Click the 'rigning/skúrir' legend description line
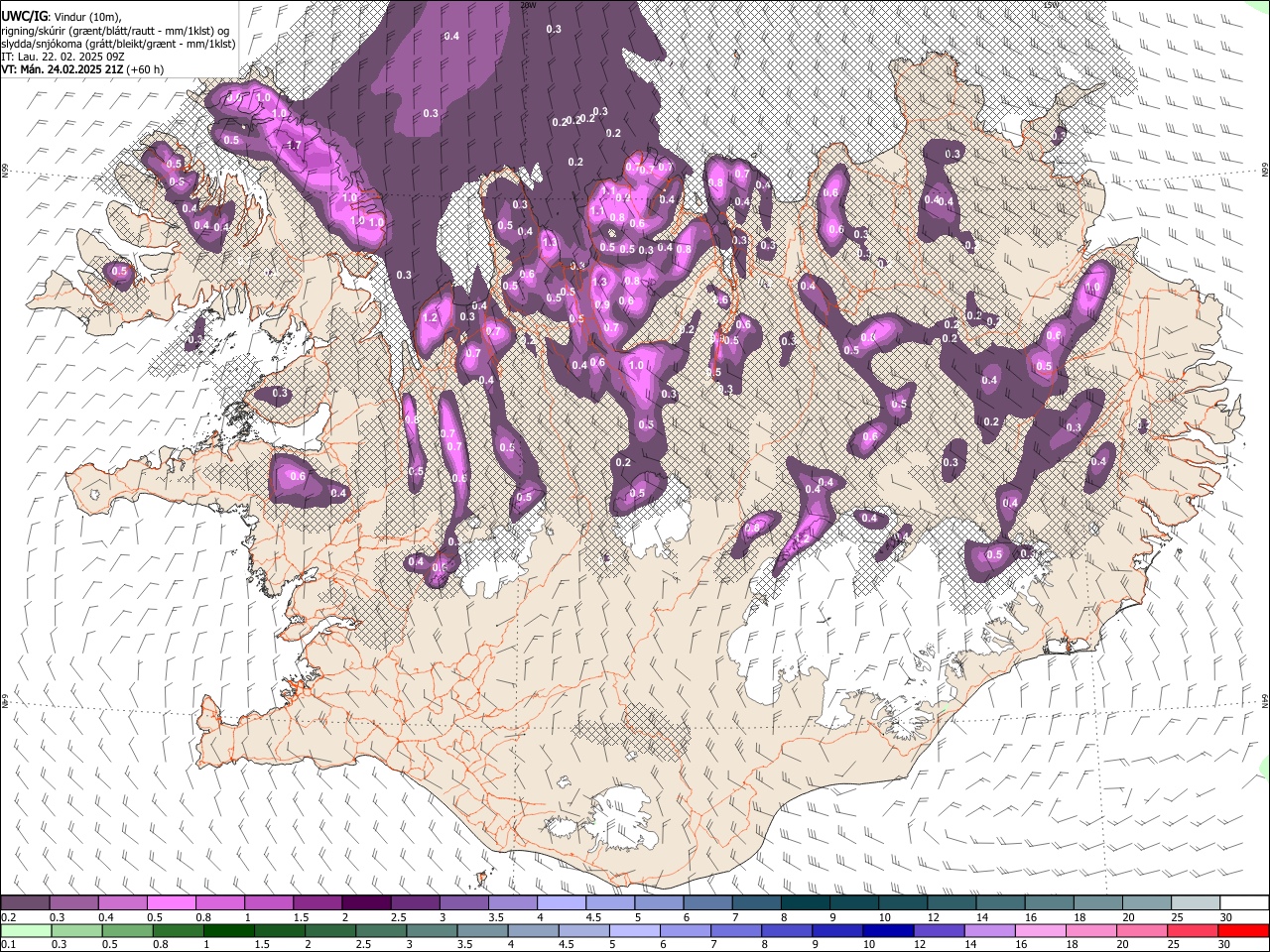This screenshot has width=1270, height=952. tap(115, 31)
